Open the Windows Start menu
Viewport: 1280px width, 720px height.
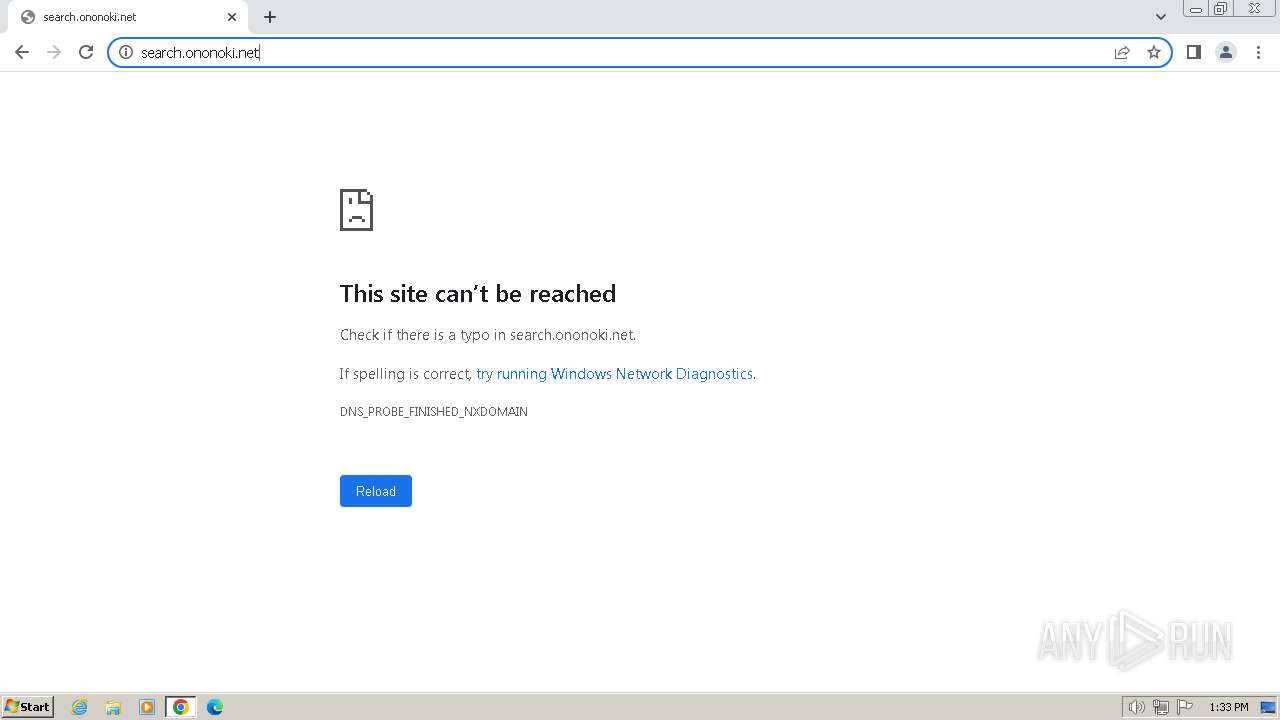coord(28,707)
